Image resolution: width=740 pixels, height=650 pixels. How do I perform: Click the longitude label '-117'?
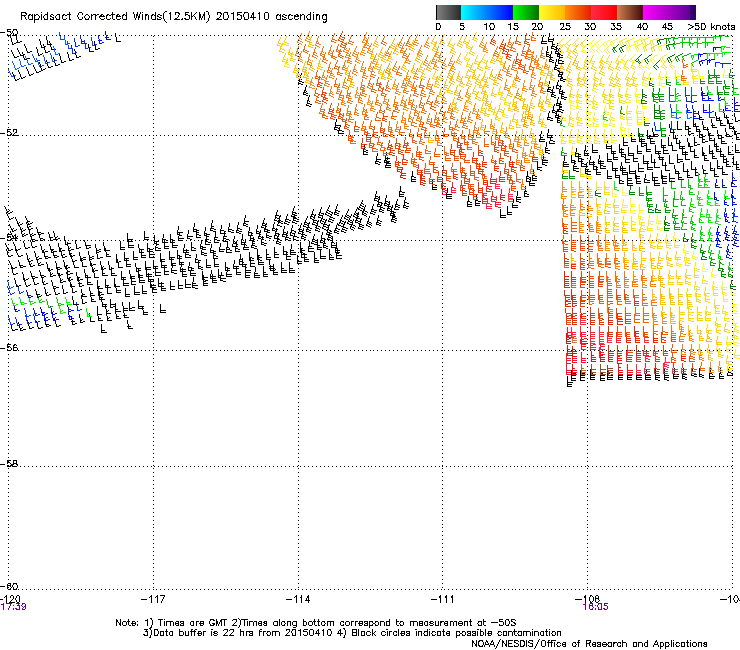click(x=153, y=599)
